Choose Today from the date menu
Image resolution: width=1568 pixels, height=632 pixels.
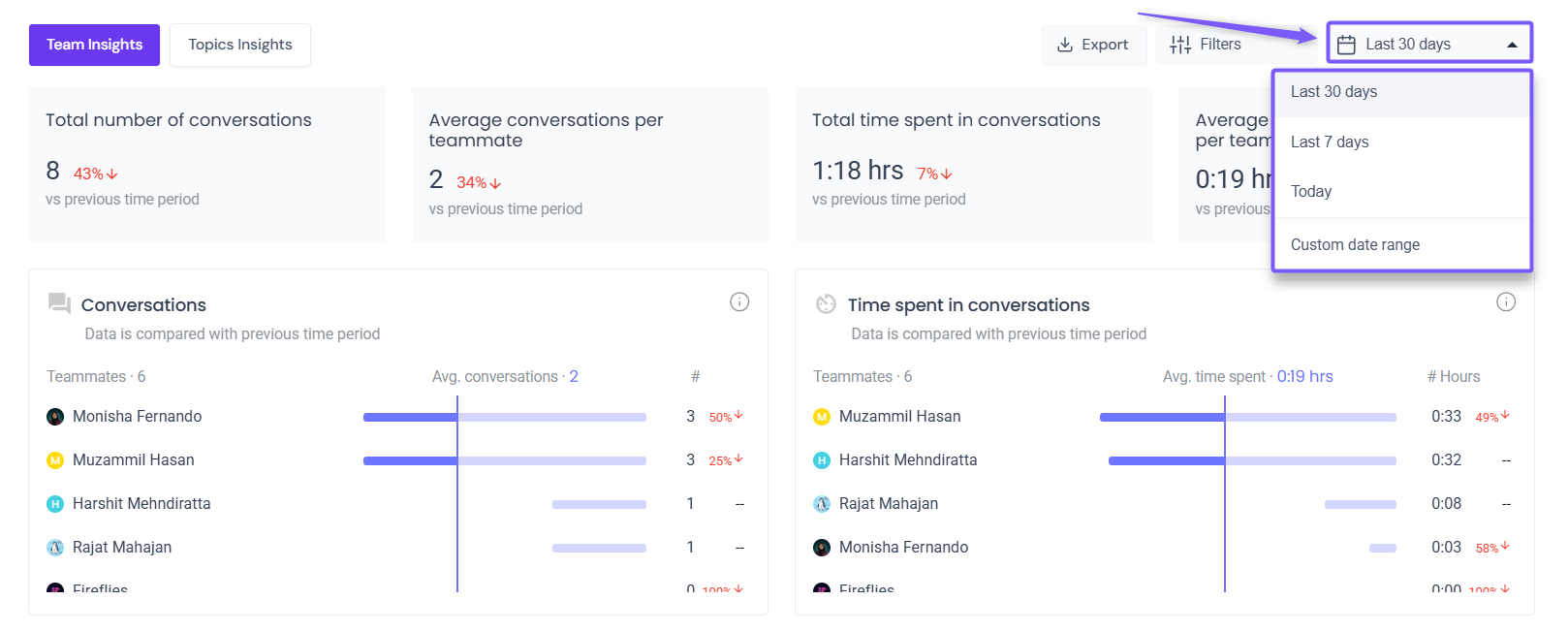(x=1311, y=192)
